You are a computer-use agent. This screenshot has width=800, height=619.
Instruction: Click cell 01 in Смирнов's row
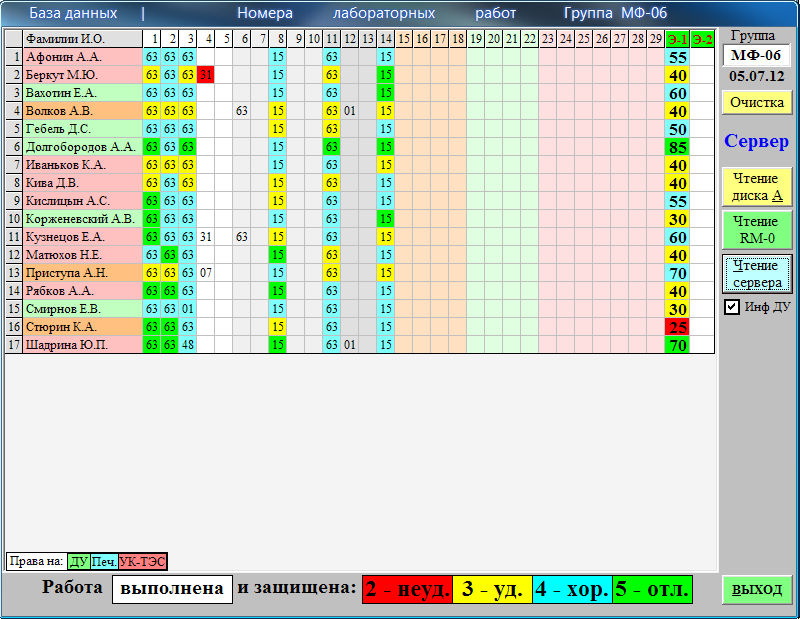(188, 309)
